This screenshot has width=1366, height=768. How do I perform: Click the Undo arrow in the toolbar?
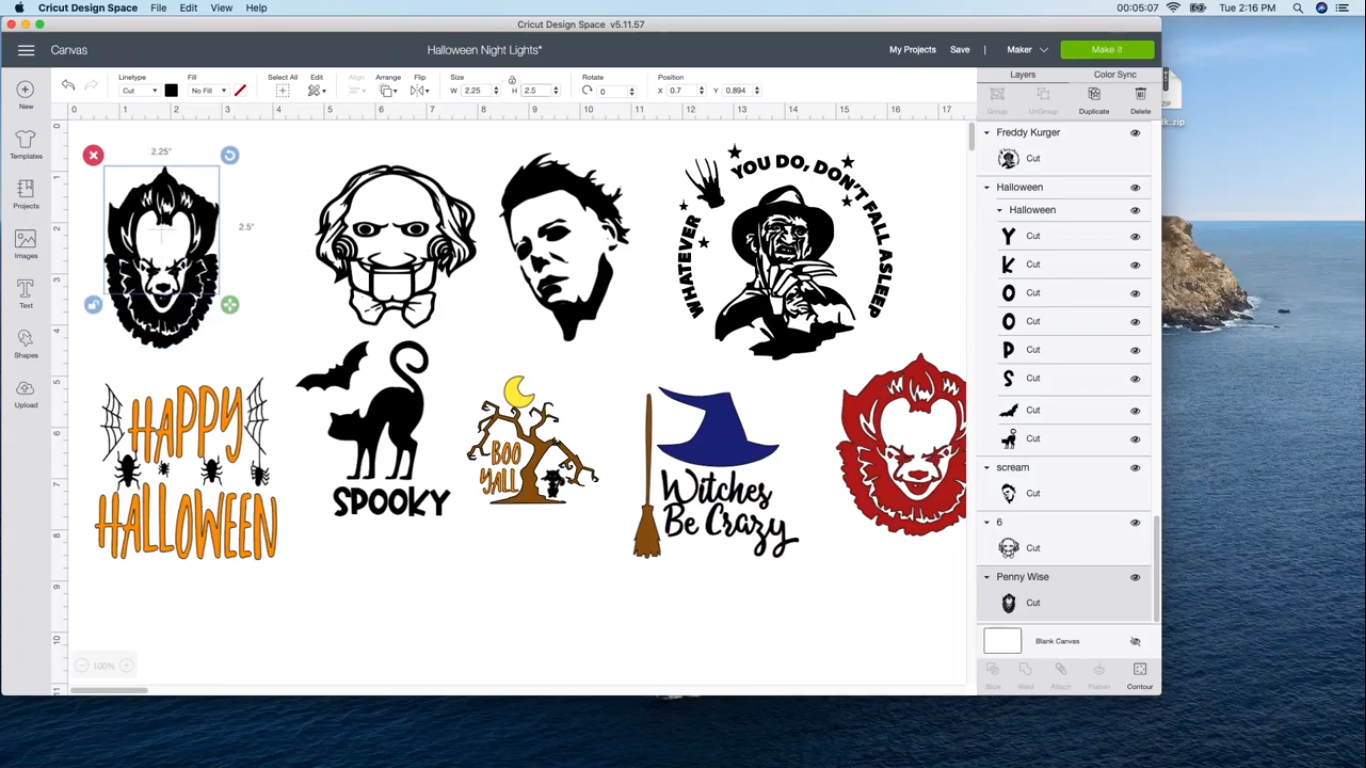[x=68, y=85]
